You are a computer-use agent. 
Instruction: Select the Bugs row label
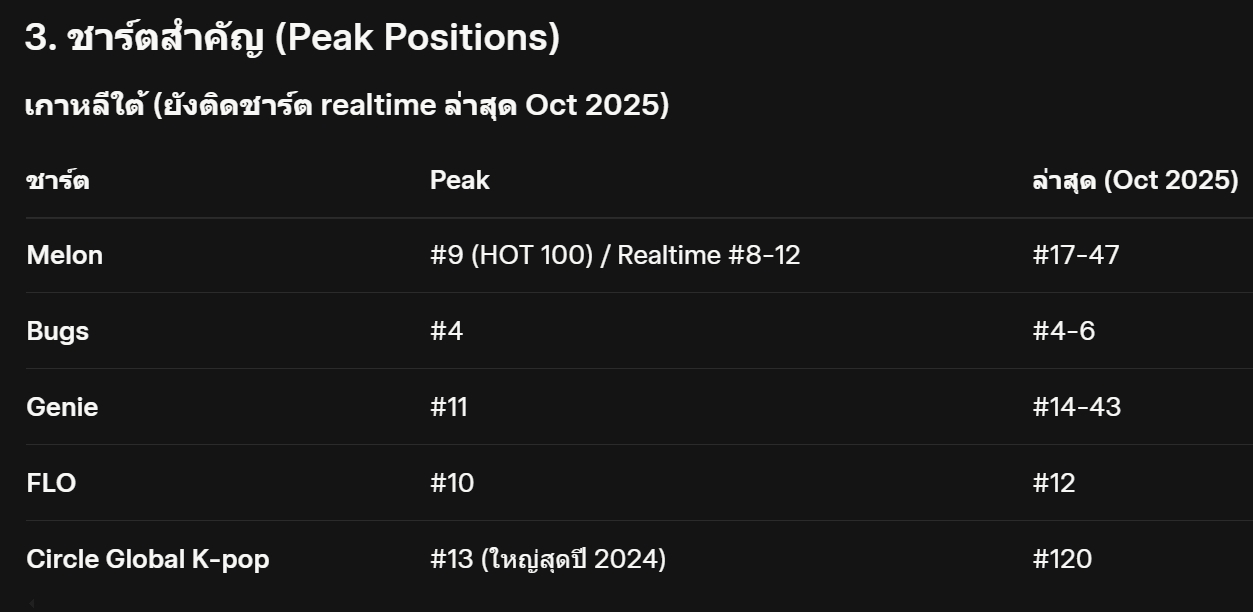[58, 331]
